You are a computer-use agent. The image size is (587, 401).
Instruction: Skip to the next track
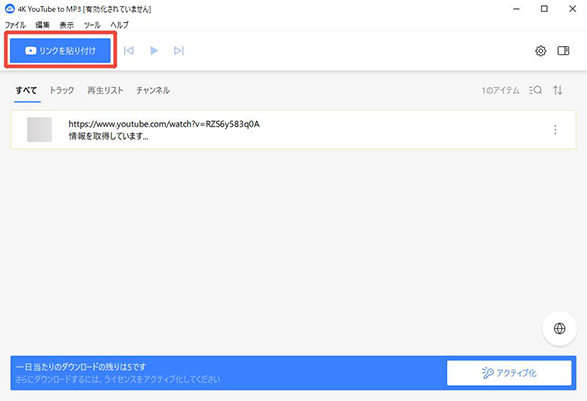[x=179, y=51]
